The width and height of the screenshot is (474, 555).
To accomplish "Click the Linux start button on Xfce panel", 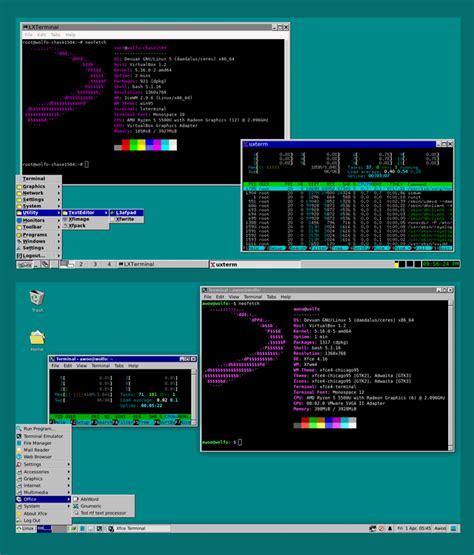I will pyautogui.click(x=26, y=528).
